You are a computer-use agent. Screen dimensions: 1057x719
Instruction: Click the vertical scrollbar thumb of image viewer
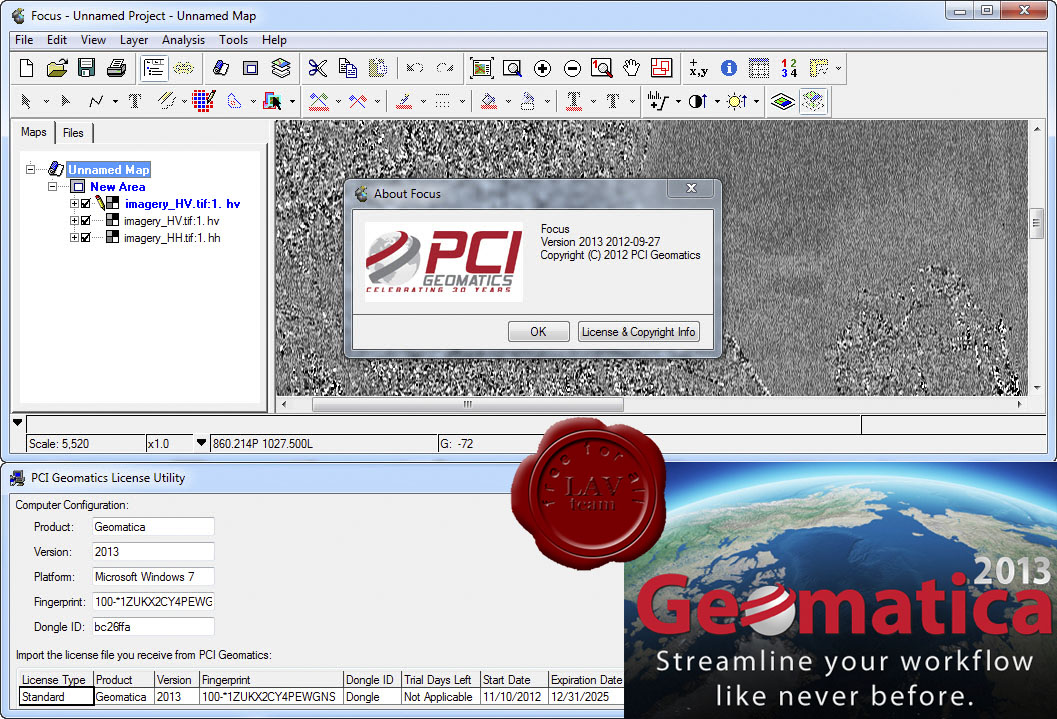pos(1037,224)
